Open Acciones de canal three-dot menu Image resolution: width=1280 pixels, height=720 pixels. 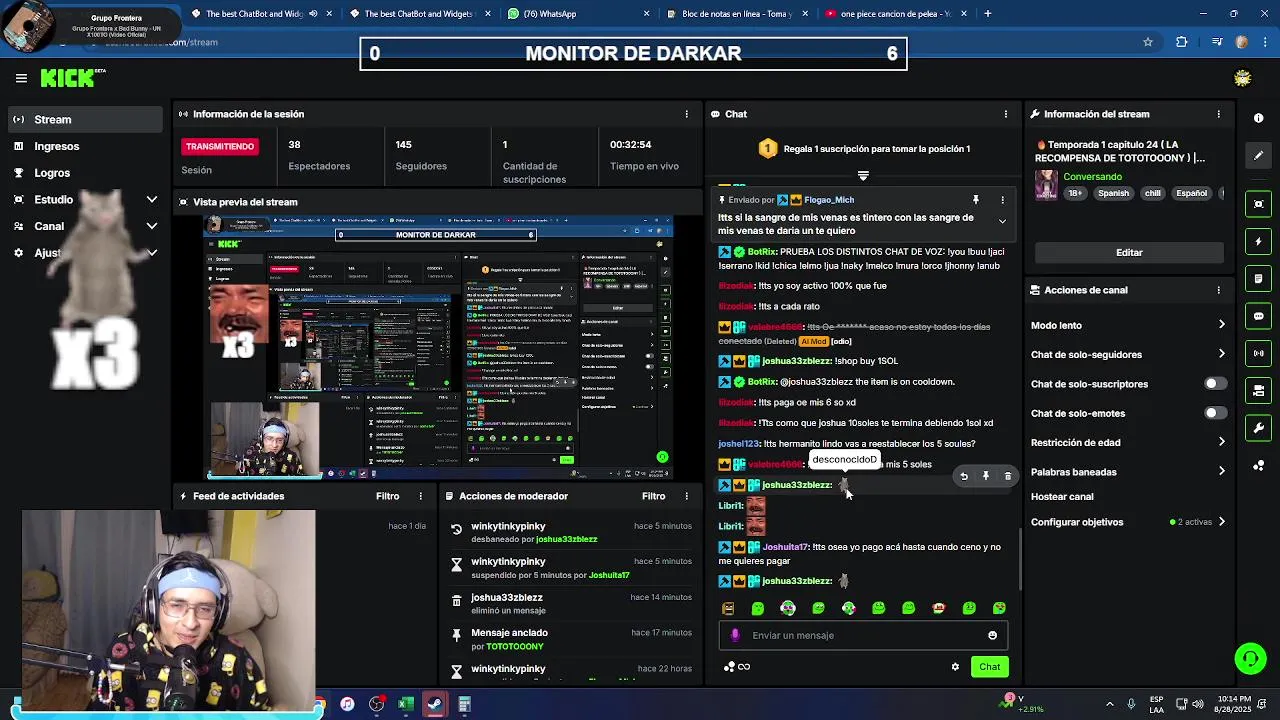[x=1218, y=290]
